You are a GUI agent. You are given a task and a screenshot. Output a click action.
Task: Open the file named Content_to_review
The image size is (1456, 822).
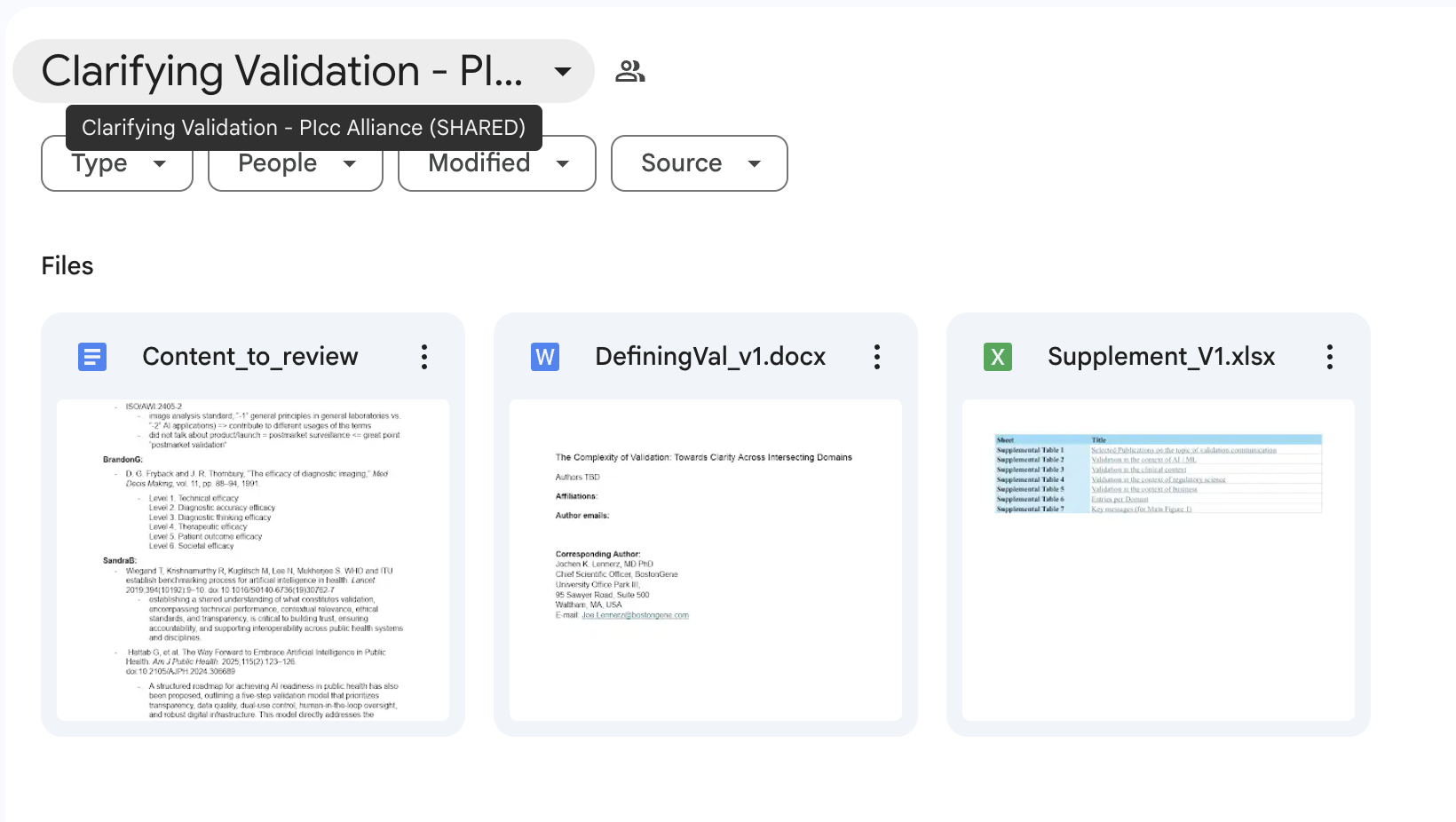[x=250, y=356]
